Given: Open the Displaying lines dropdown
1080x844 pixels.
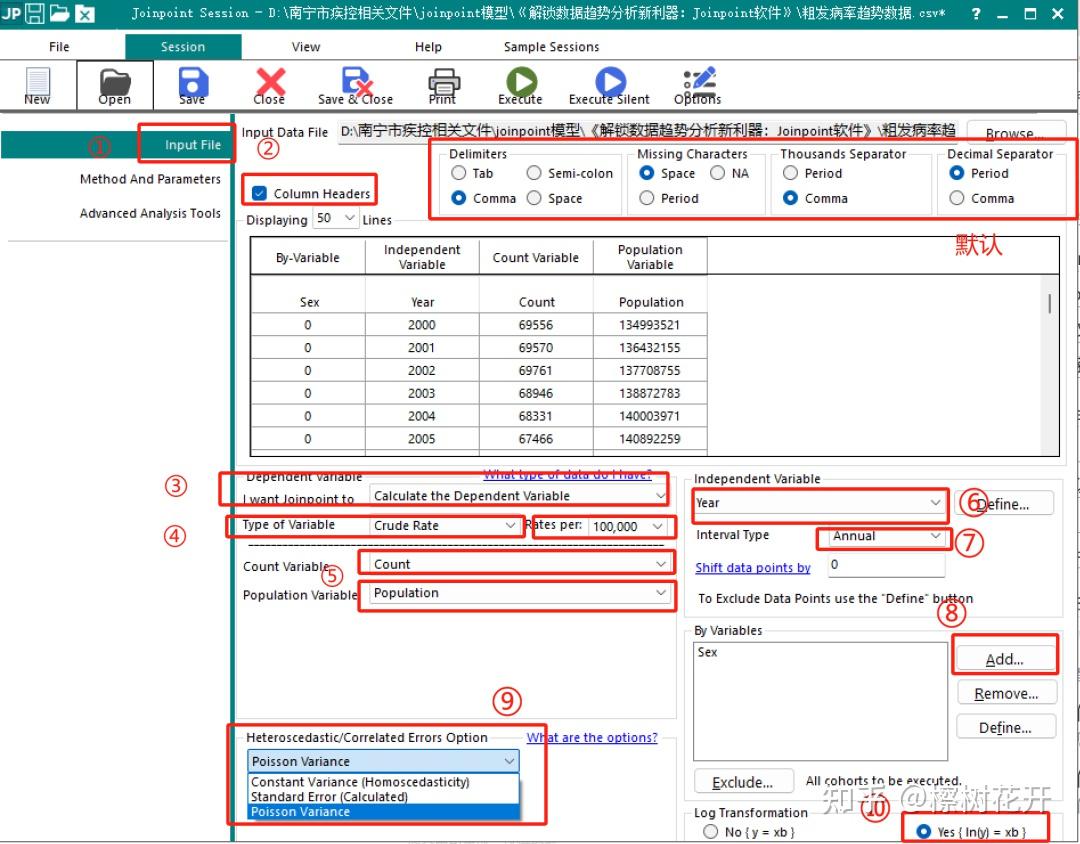Looking at the screenshot, I should coord(336,218).
